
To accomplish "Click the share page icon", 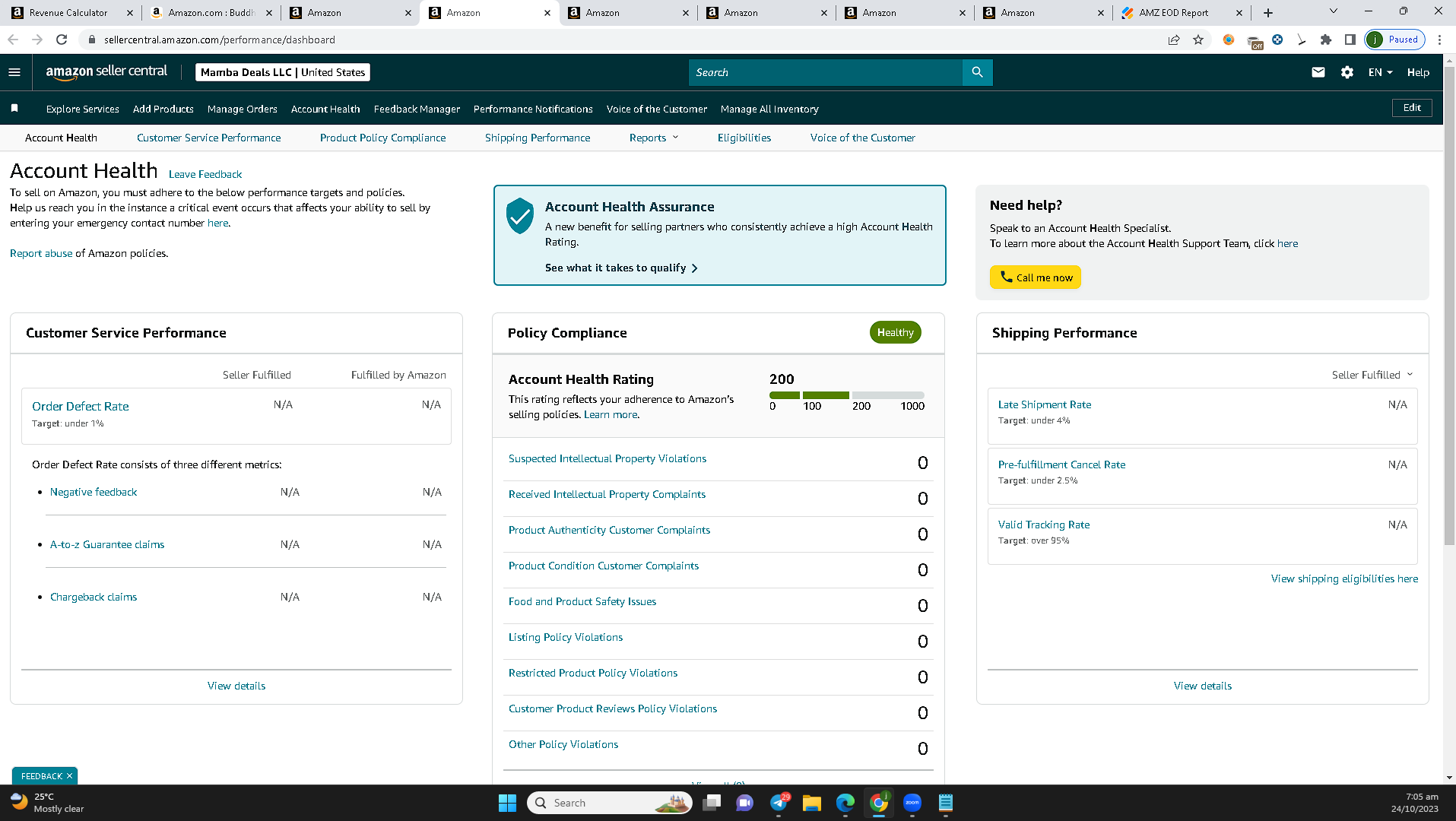I will click(x=1174, y=40).
